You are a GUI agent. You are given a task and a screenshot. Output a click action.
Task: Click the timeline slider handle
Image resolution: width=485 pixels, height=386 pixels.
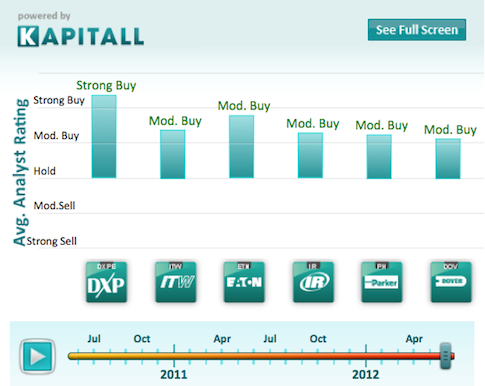(446, 356)
